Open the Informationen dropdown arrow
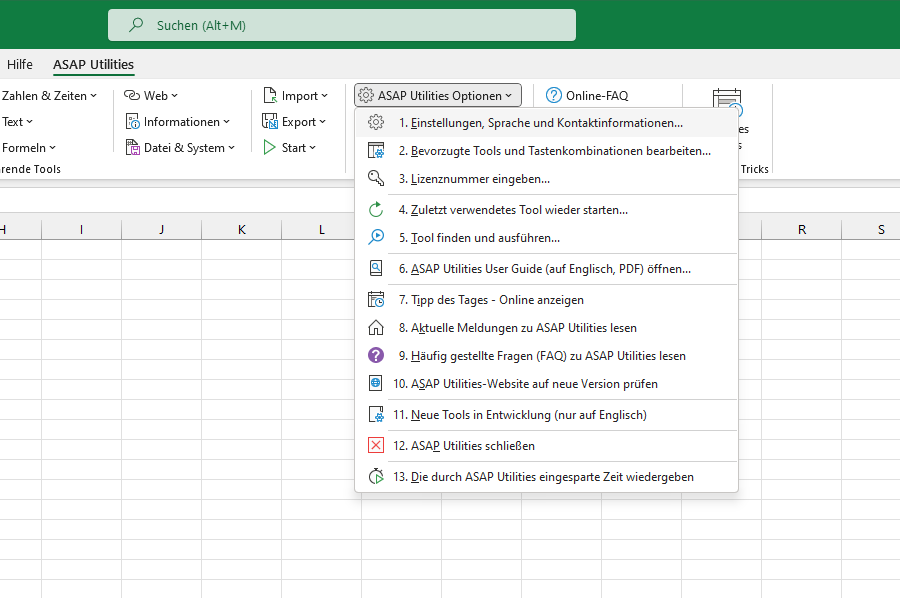The image size is (900, 598). [227, 122]
